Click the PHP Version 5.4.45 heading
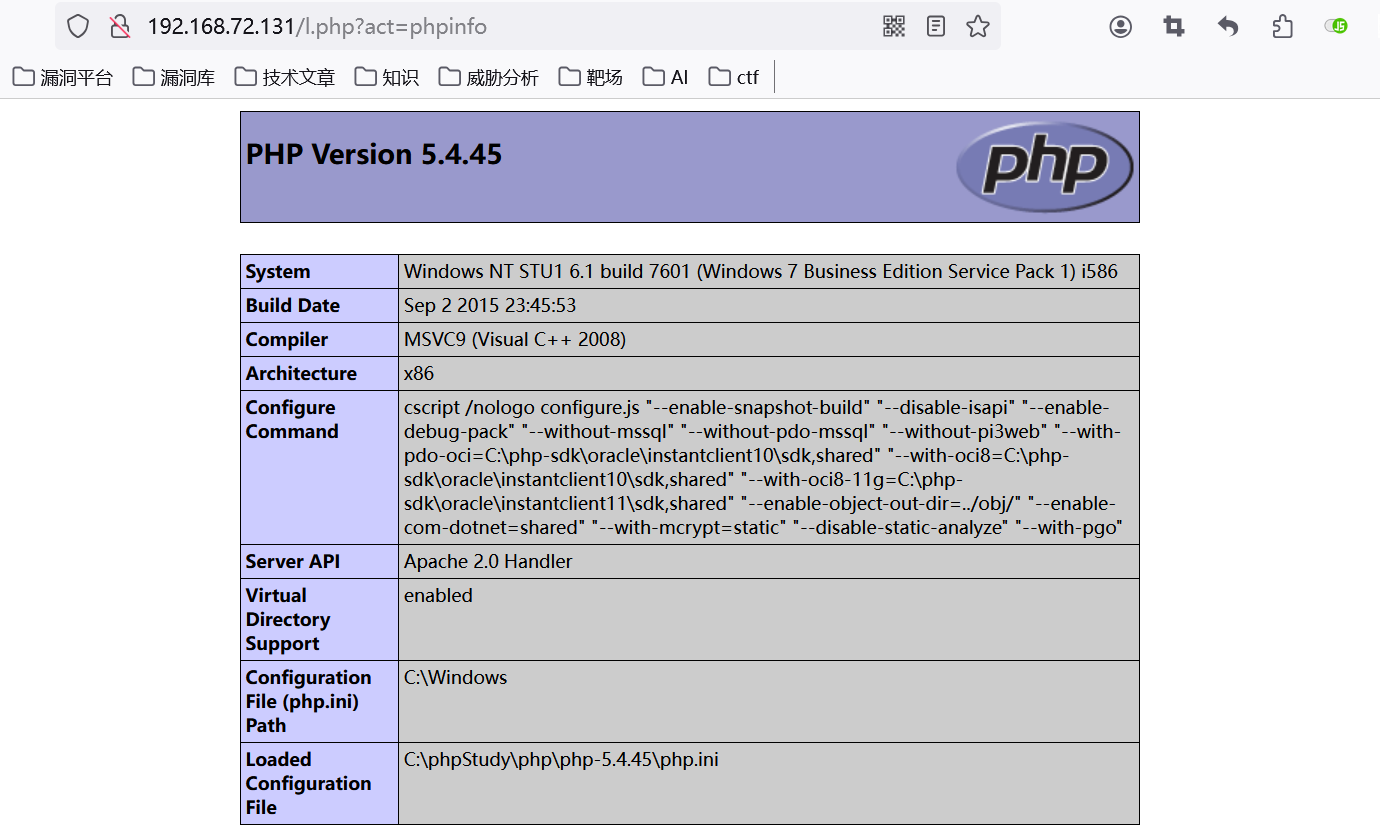Image resolution: width=1380 pixels, height=825 pixels. (374, 154)
